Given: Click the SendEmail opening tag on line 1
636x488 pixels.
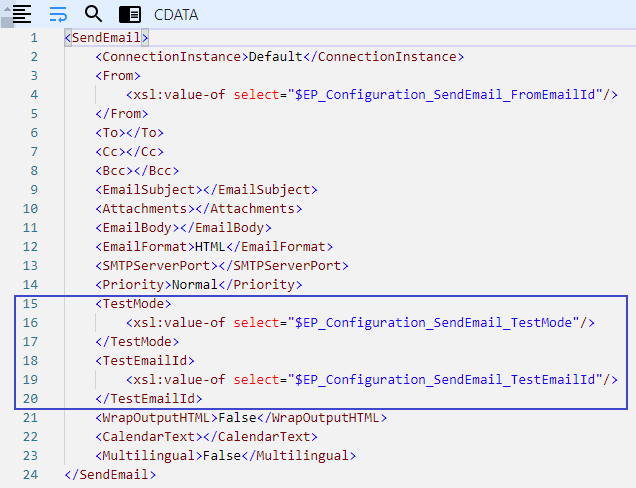Looking at the screenshot, I should [107, 38].
